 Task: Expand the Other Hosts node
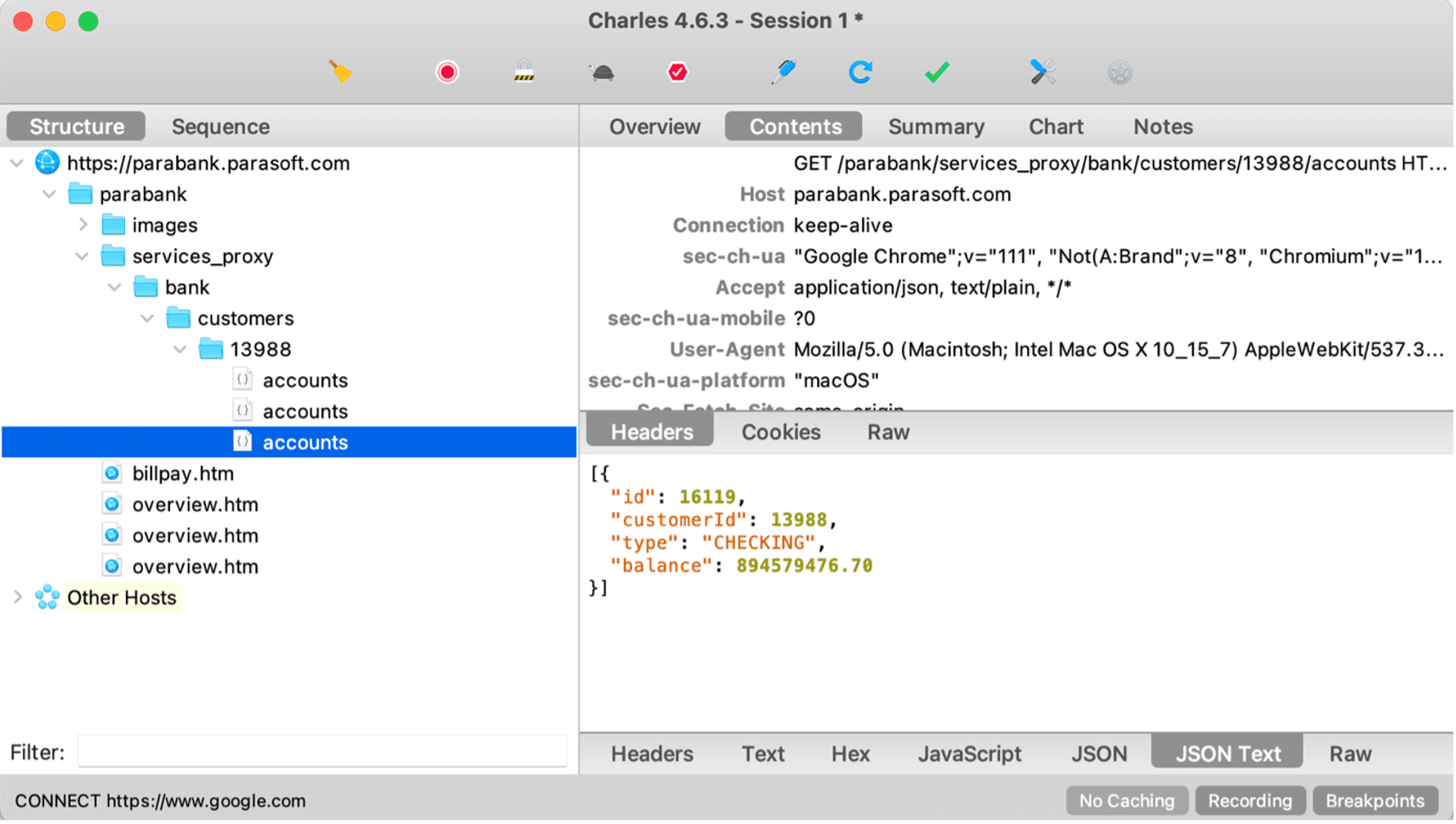click(18, 598)
